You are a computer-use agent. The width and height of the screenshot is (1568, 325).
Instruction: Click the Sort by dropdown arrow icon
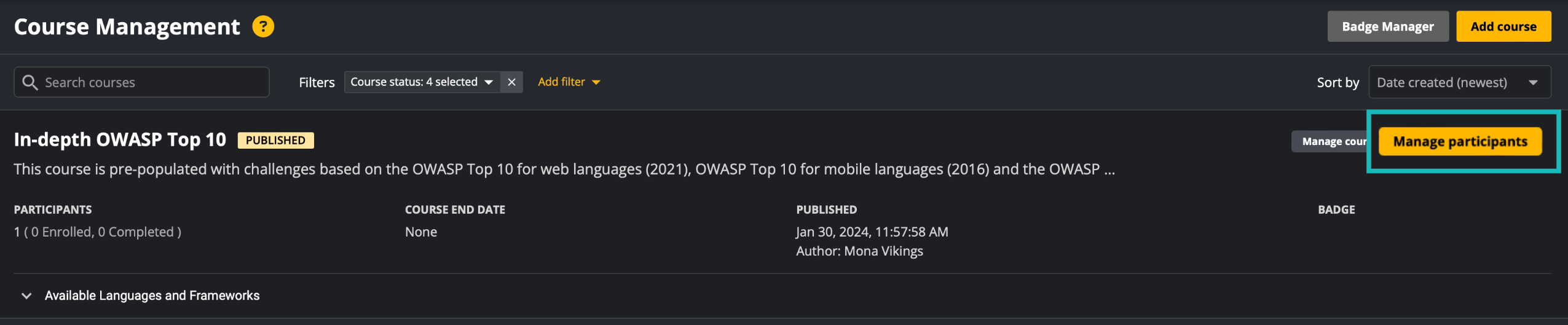coord(1533,82)
